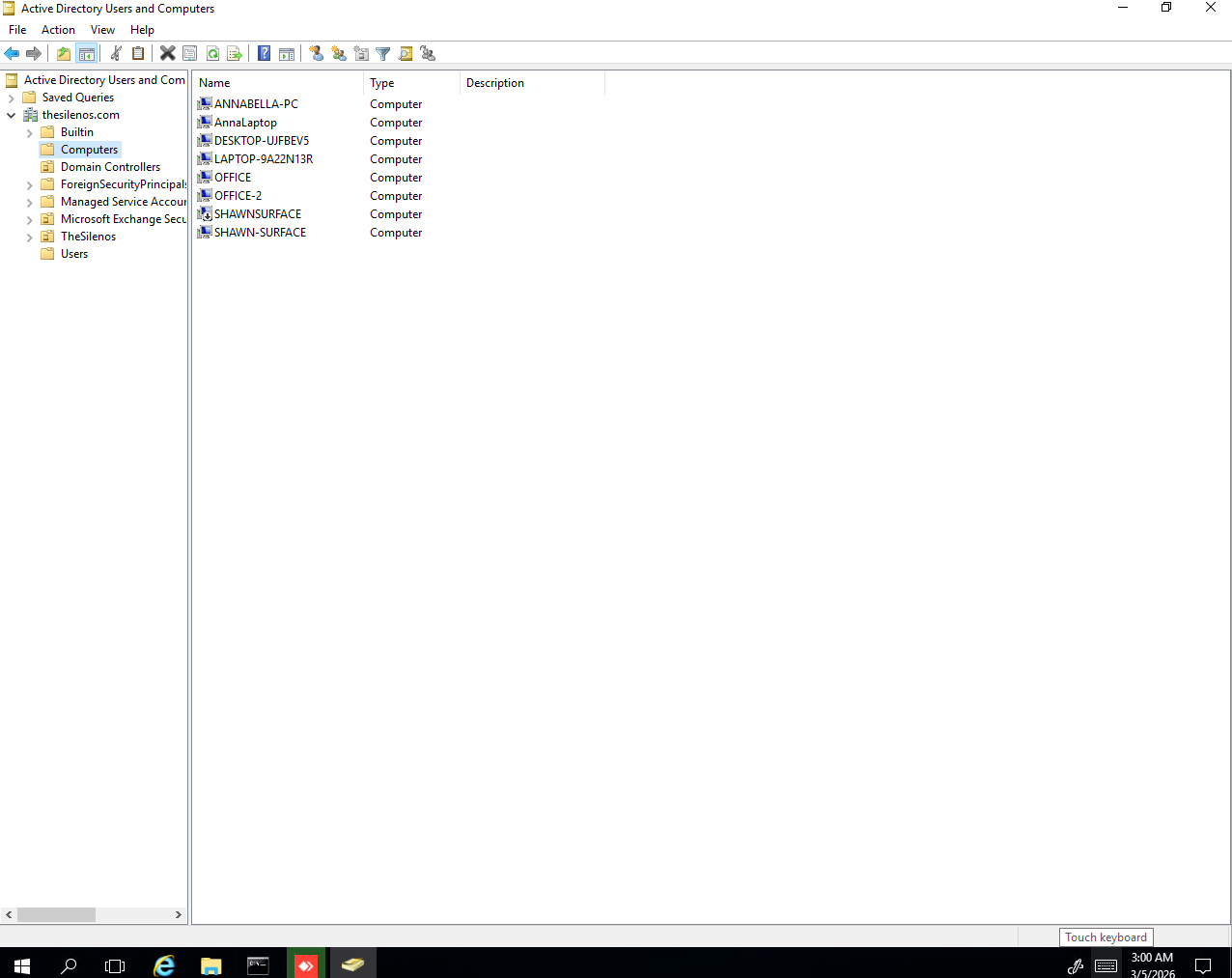Expand Managed Service Accounts container

pyautogui.click(x=29, y=202)
